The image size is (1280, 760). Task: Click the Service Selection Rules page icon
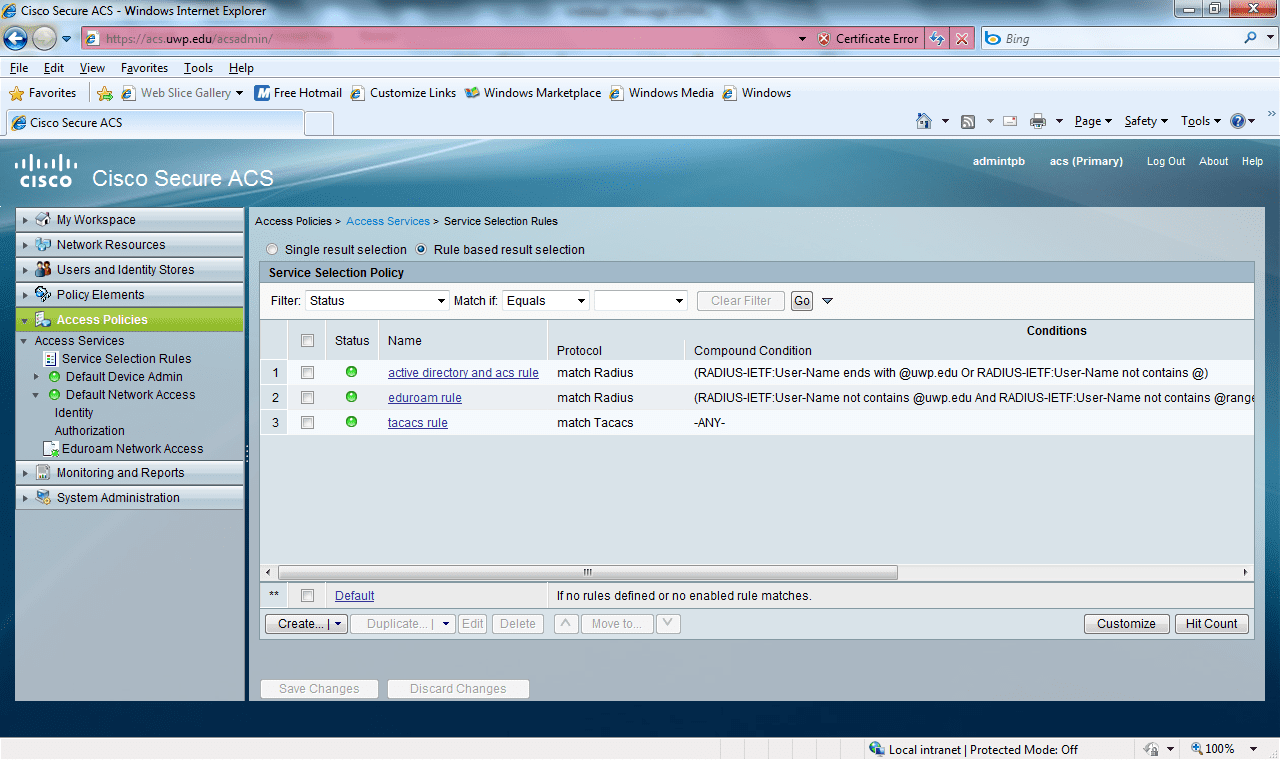[50, 359]
